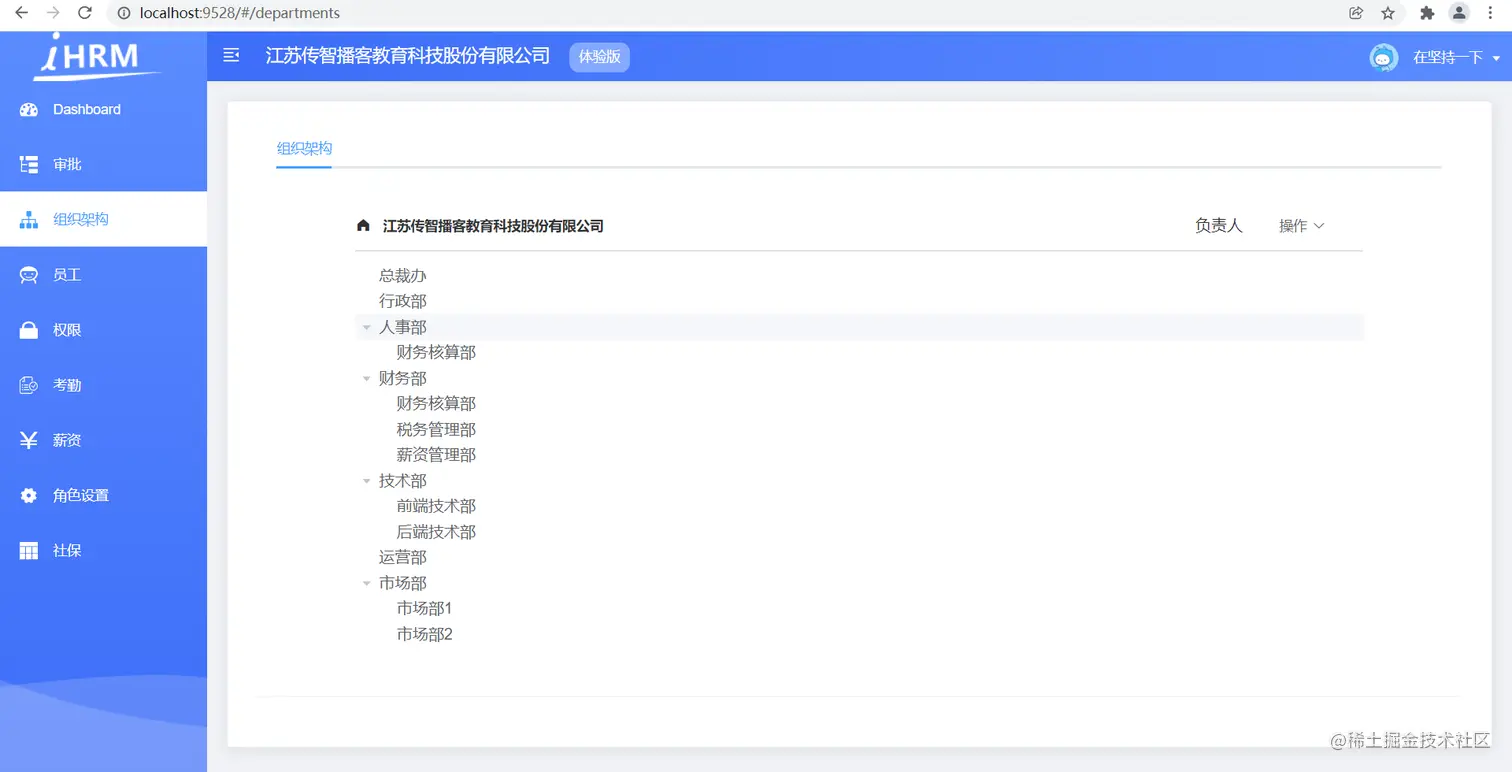Click the 员工 face icon in sidebar
1512x772 pixels.
29,275
